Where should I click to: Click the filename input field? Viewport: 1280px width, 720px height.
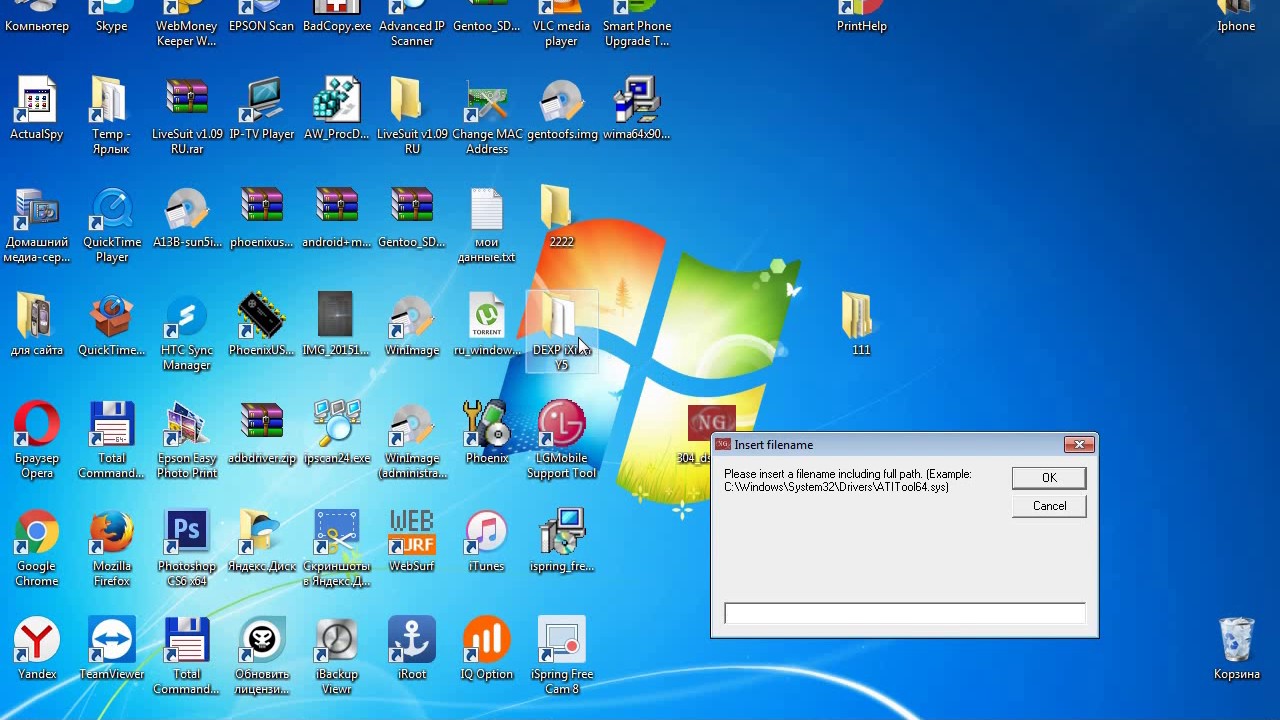[904, 613]
